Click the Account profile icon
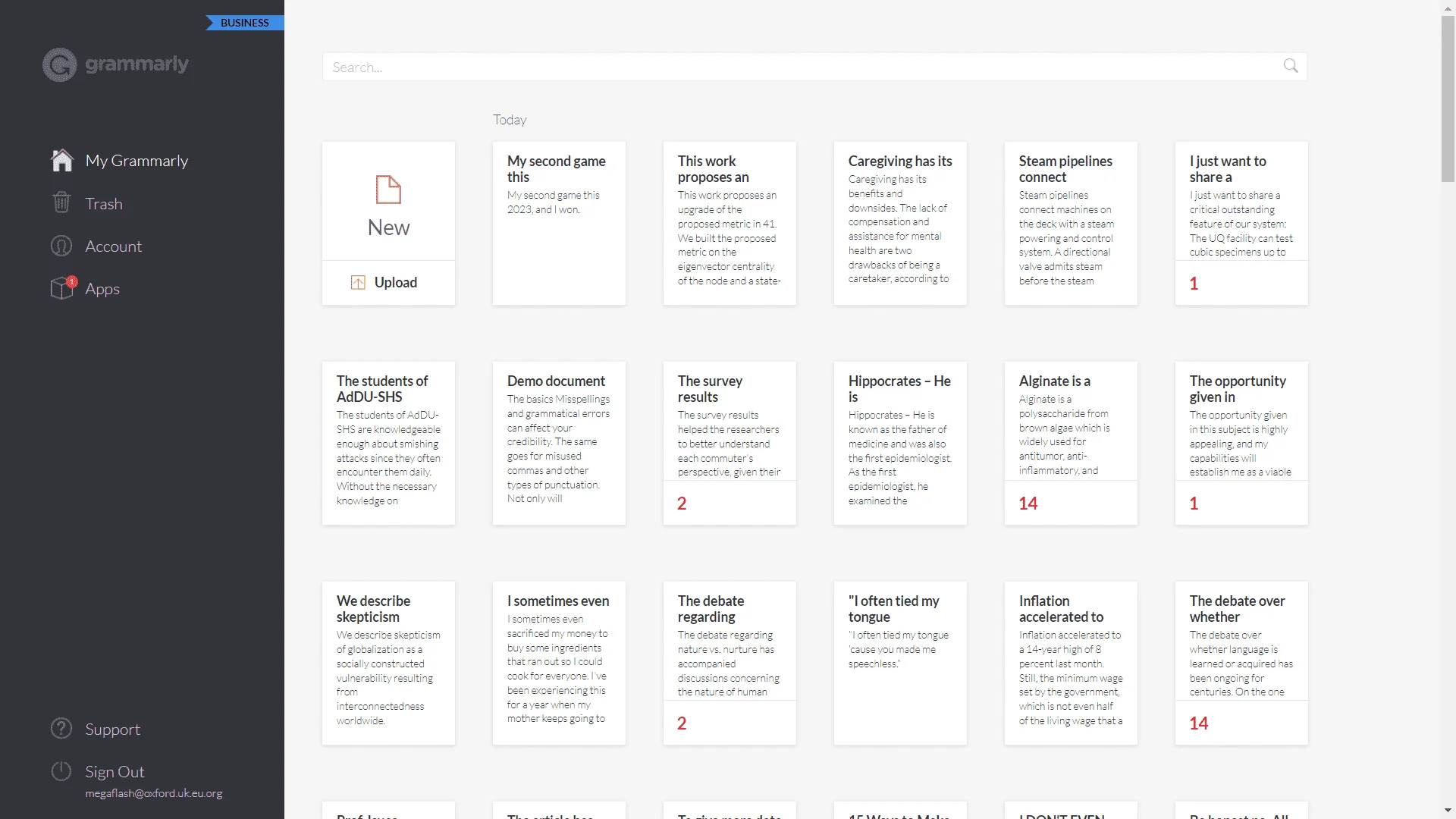 click(61, 246)
